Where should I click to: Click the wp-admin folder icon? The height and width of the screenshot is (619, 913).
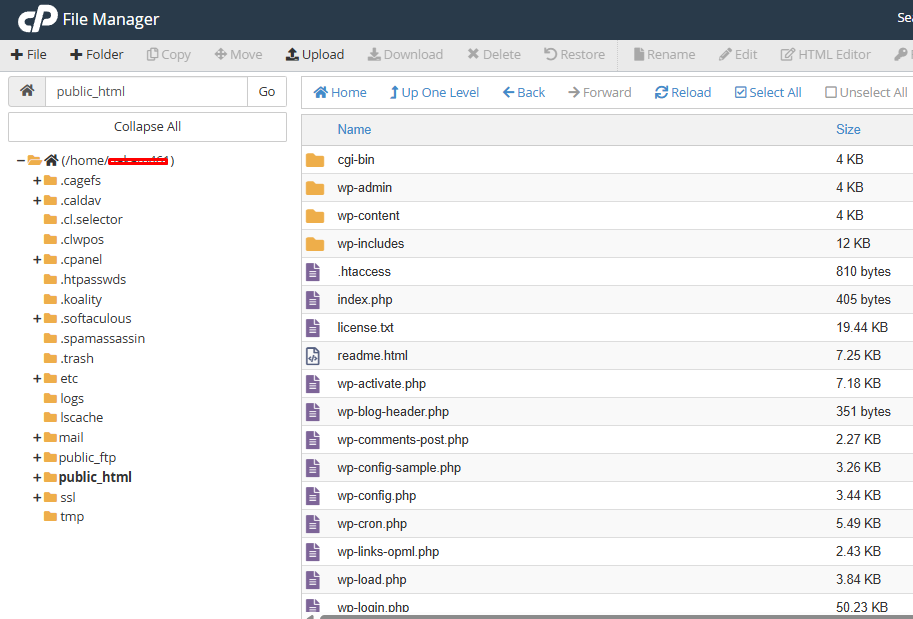tap(315, 188)
